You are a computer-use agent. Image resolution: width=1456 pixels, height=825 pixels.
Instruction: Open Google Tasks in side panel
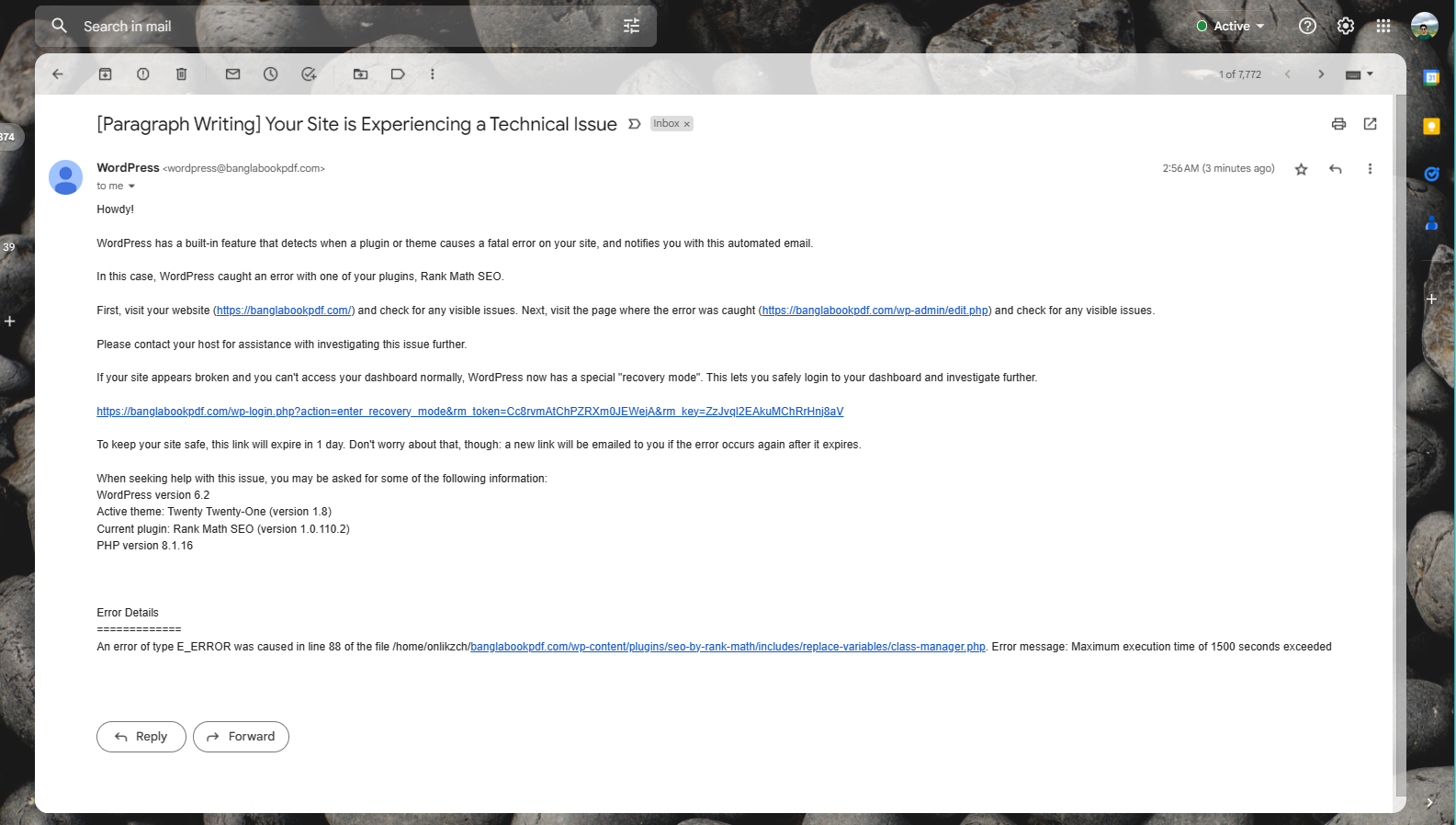coord(1431,175)
